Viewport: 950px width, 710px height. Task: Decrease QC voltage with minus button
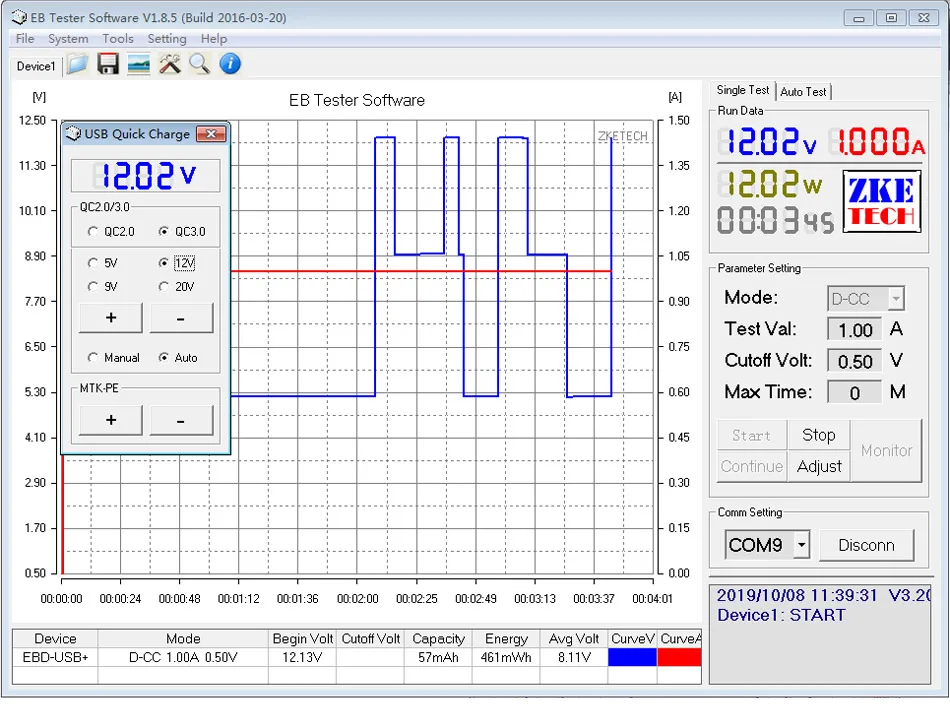(x=181, y=318)
